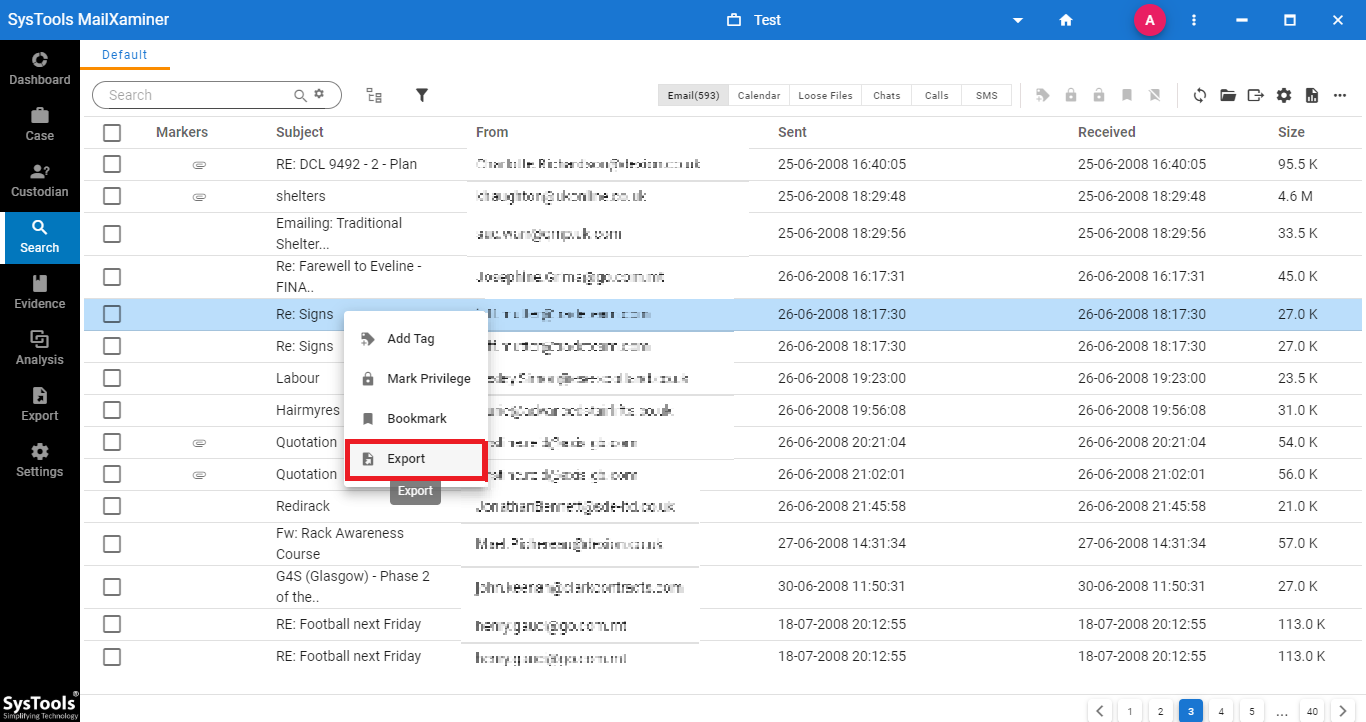Open the Case section in sidebar
1366x722 pixels.
40,124
